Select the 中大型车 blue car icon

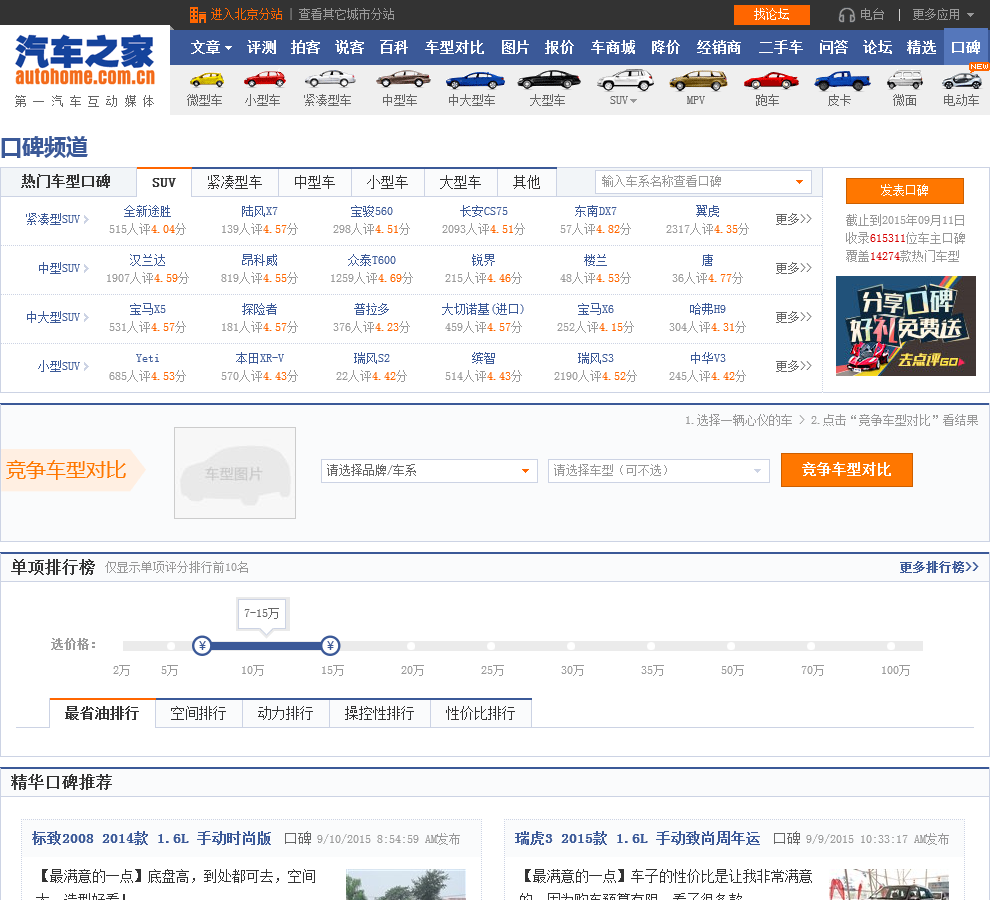pos(475,81)
